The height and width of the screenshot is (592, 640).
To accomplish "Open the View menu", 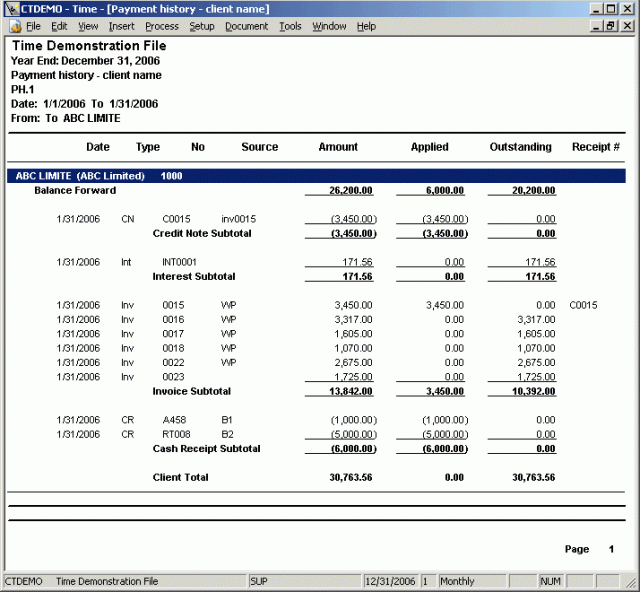I will 88,26.
